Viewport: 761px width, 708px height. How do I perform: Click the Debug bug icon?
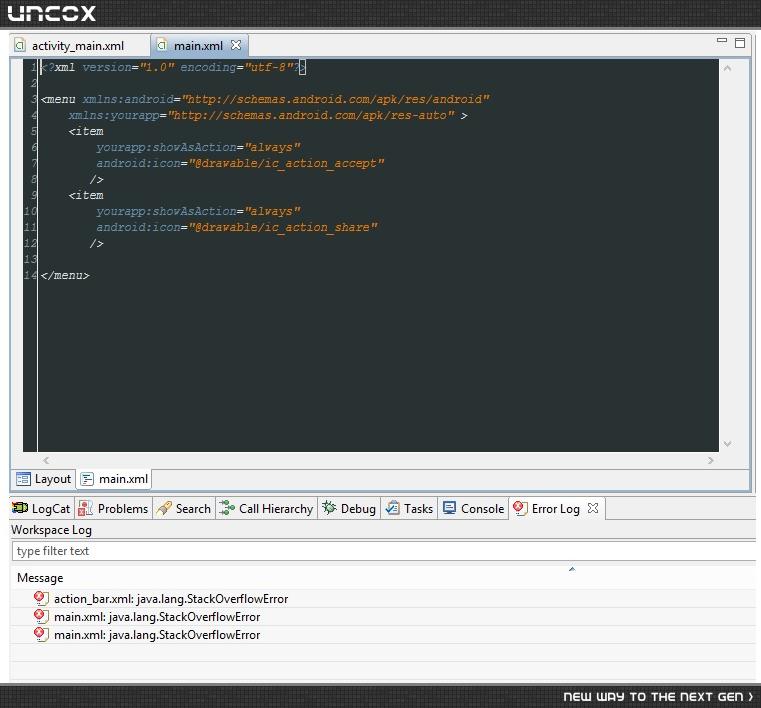(329, 508)
